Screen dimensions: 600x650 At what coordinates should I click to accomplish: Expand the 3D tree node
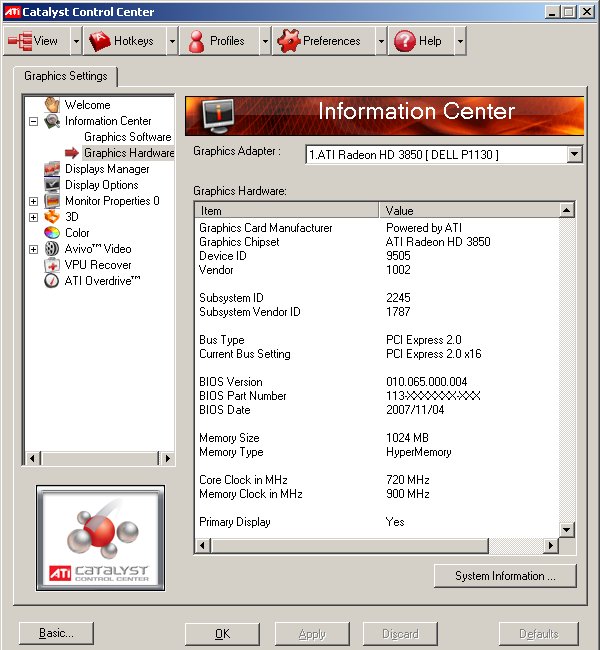[34, 217]
